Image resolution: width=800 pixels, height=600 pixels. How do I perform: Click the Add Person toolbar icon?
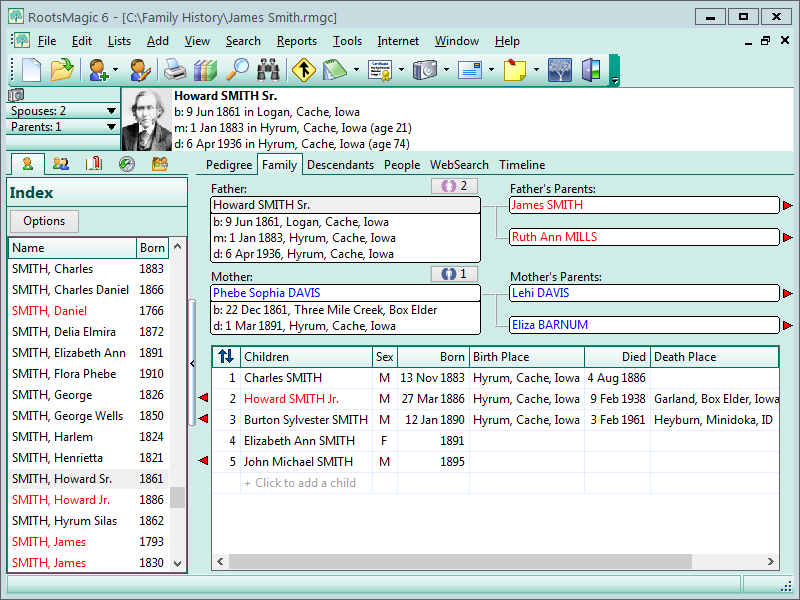point(98,70)
